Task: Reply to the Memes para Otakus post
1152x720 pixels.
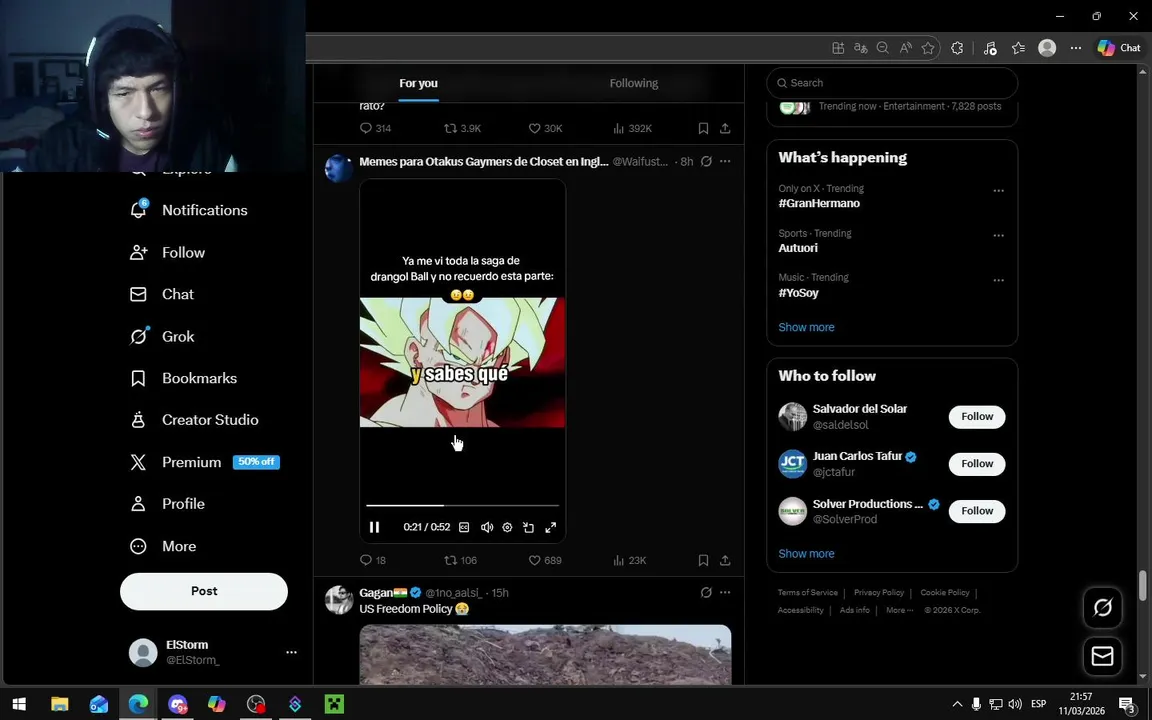Action: [x=372, y=561]
